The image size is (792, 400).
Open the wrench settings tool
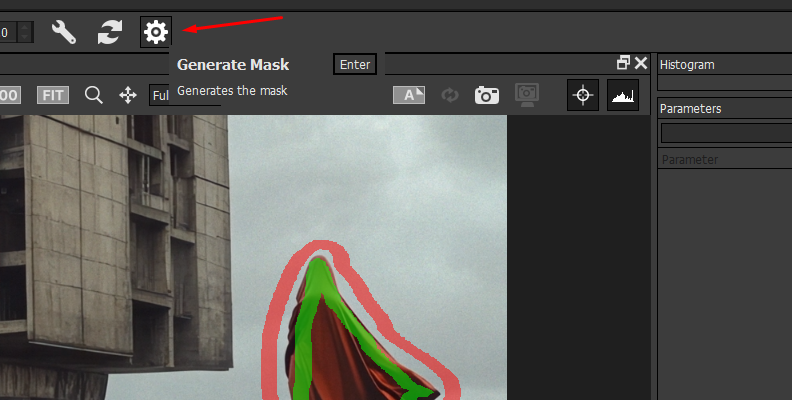64,32
